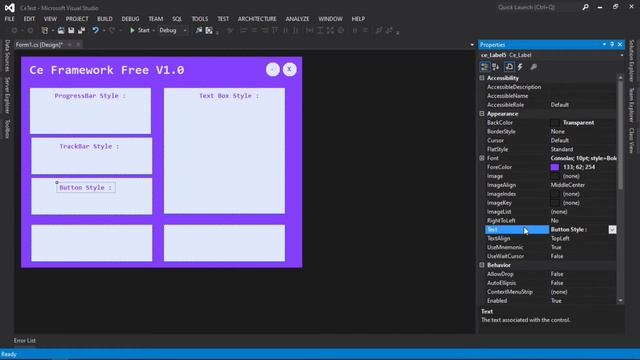
Task: Open the Solution Explorer side tab
Action: 631,60
